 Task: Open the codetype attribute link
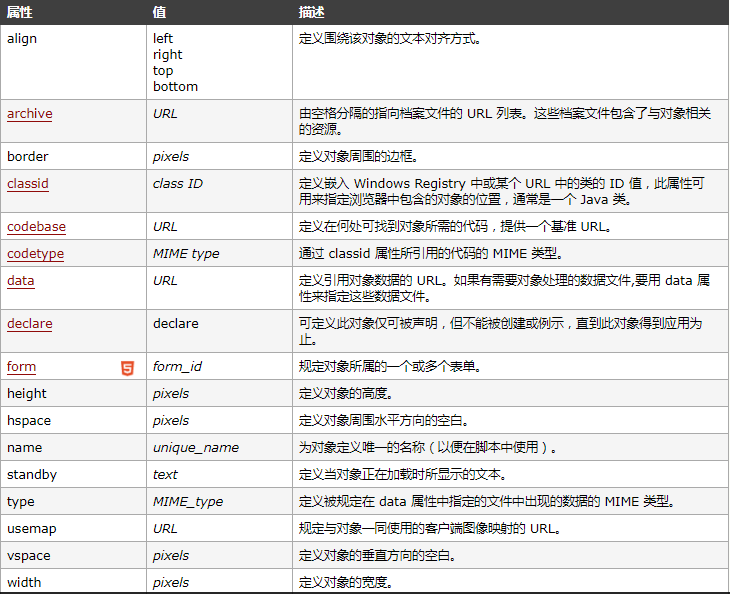tap(35, 254)
